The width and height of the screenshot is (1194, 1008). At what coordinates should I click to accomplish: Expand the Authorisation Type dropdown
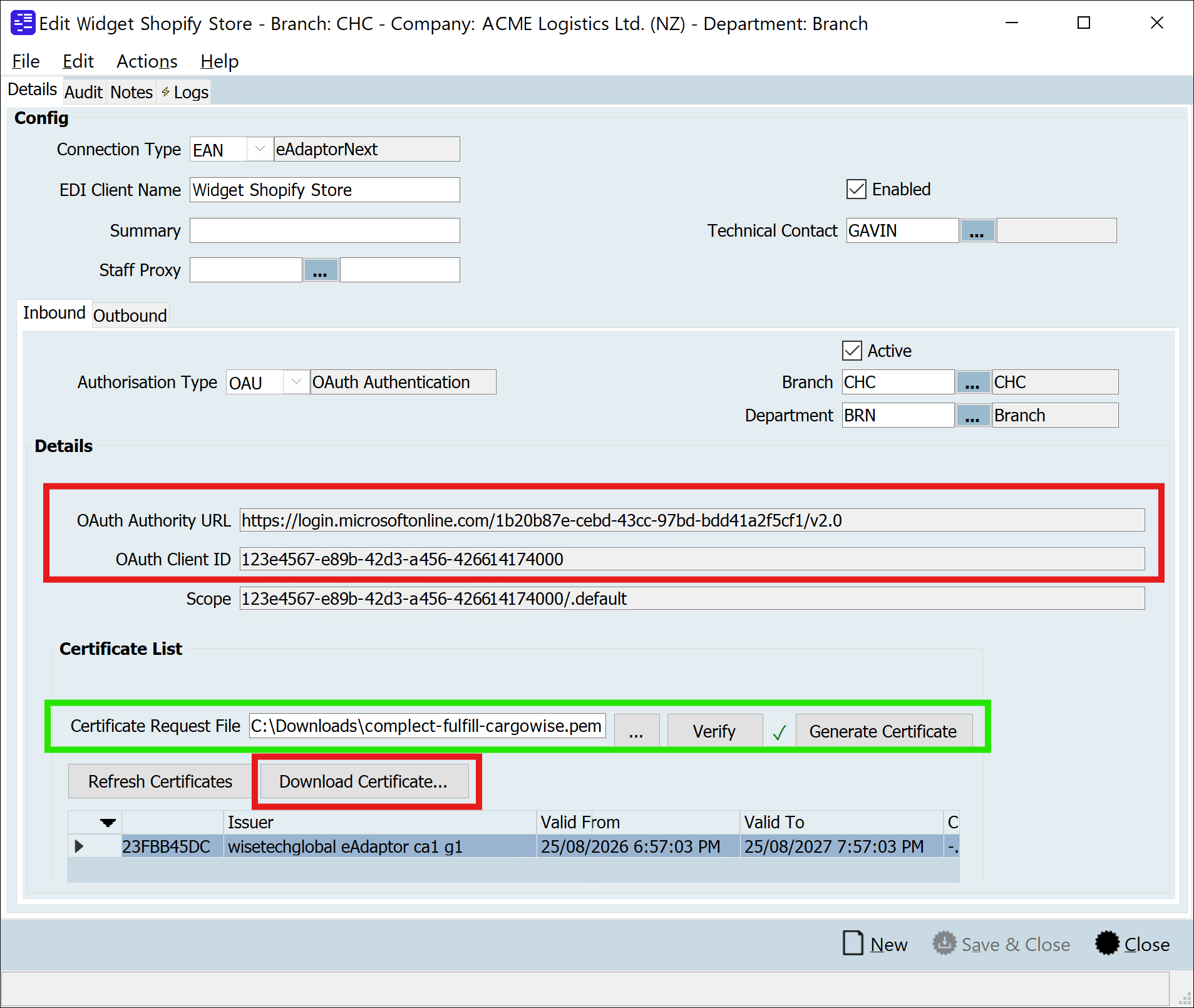point(296,382)
